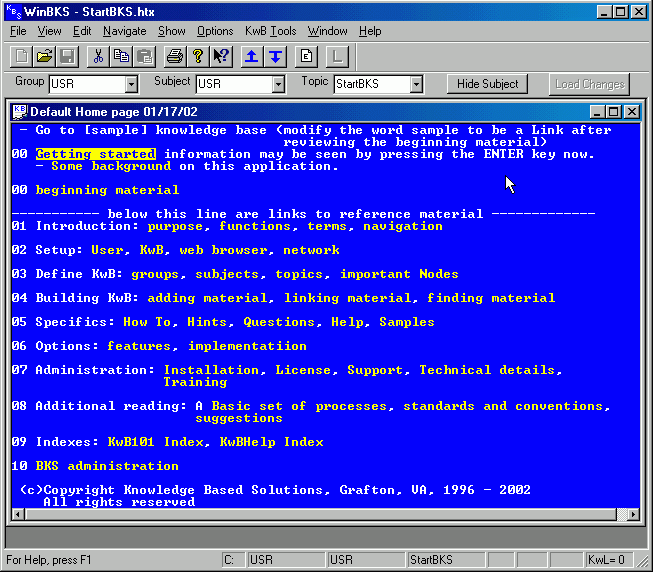
Task: Open the Training link
Action: pos(195,382)
